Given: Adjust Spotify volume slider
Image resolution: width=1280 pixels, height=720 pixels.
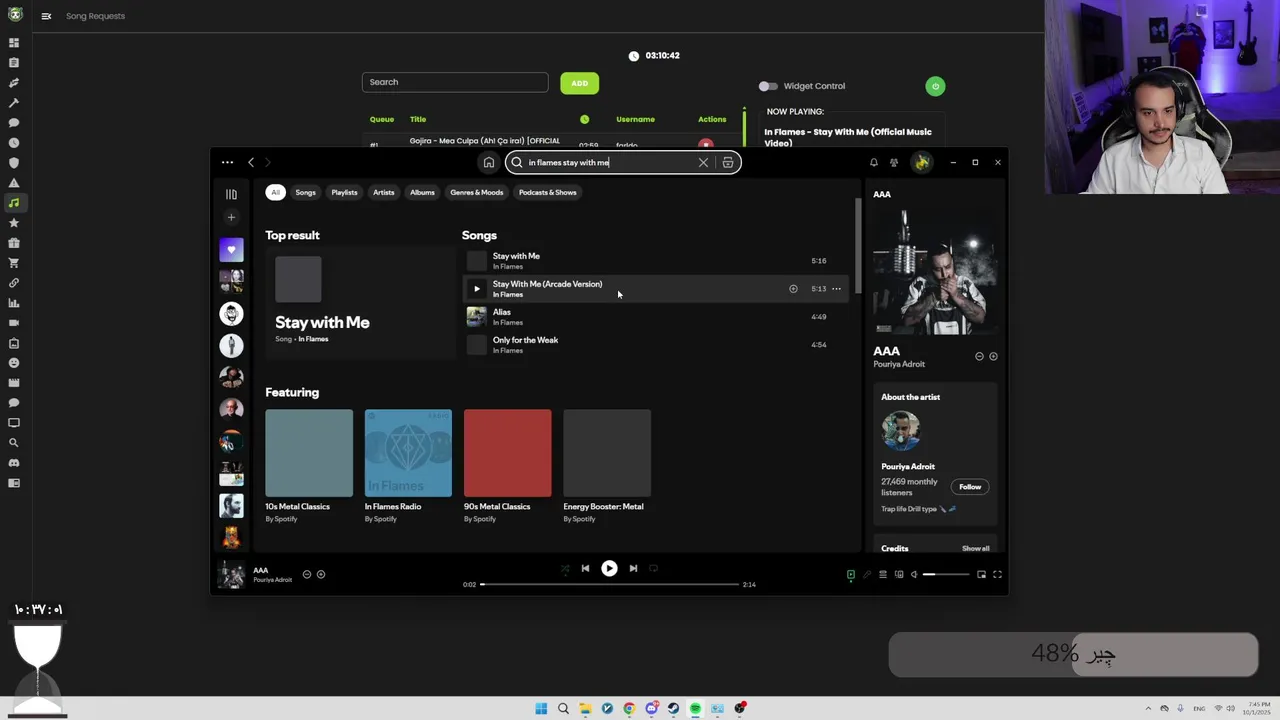Looking at the screenshot, I should [946, 574].
